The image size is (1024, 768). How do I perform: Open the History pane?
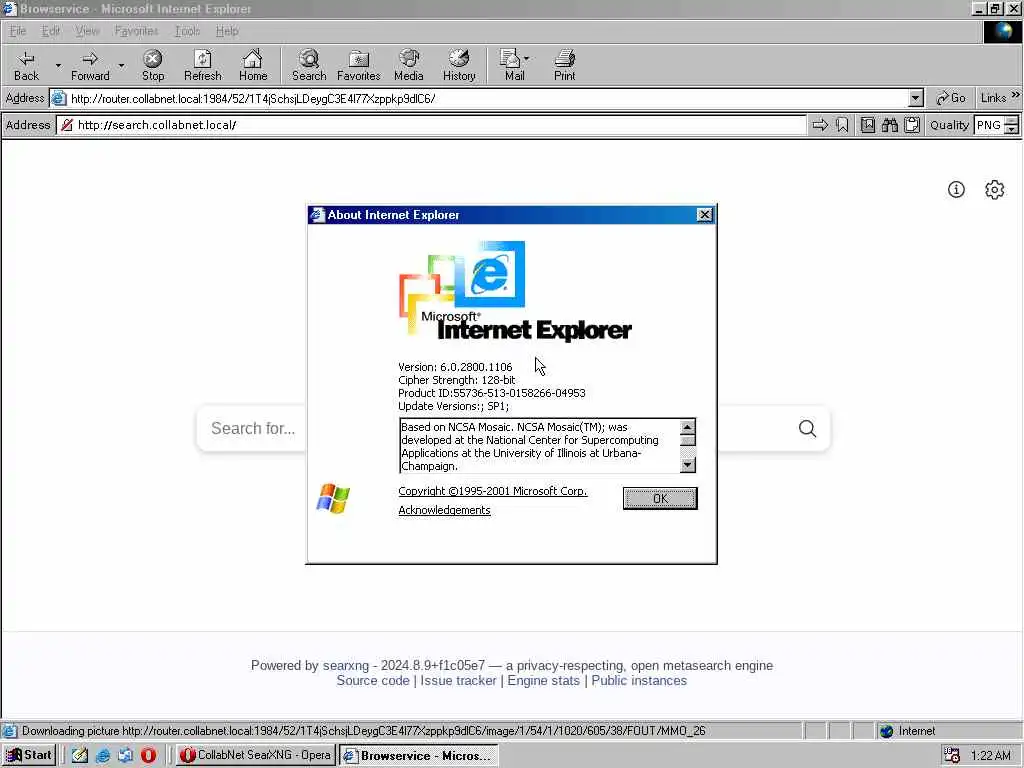coord(459,66)
